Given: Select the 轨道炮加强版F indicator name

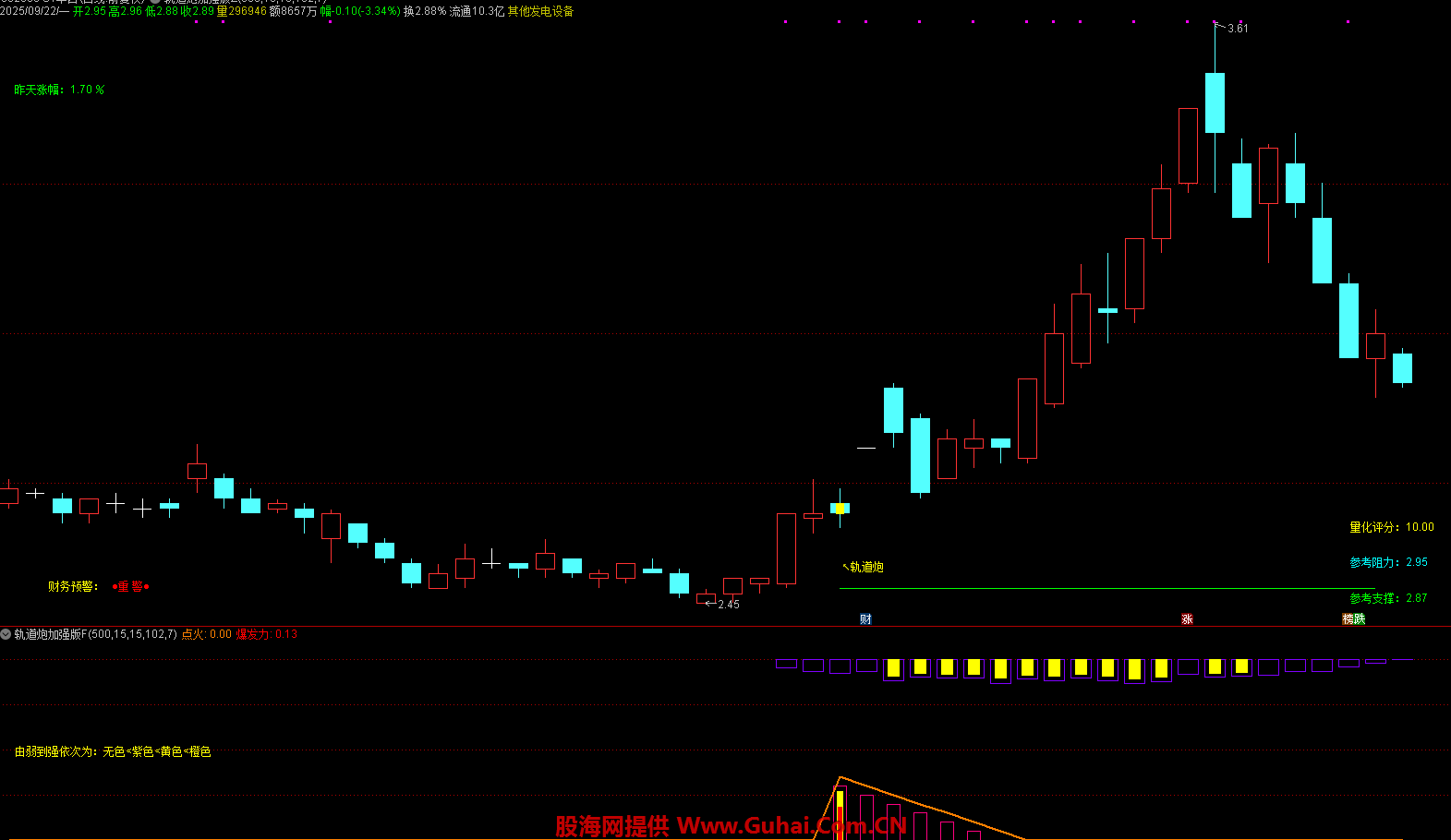Looking at the screenshot, I should point(95,634).
